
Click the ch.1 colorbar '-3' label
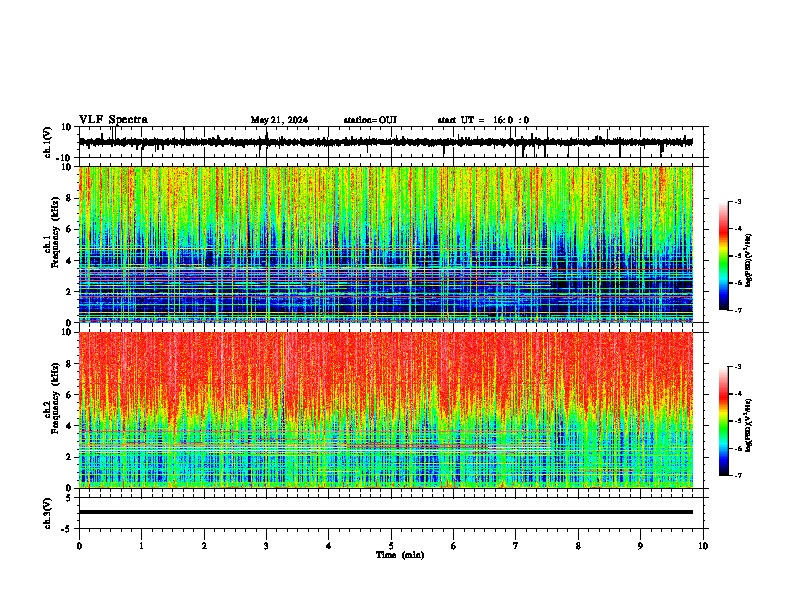[737, 201]
